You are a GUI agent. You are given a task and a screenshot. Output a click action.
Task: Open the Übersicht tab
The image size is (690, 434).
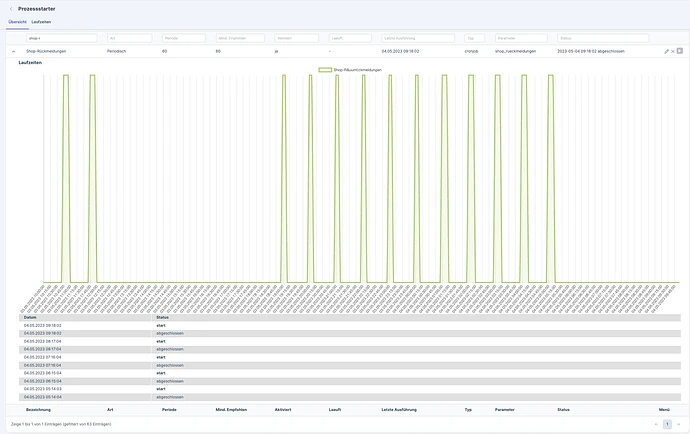pyautogui.click(x=17, y=22)
